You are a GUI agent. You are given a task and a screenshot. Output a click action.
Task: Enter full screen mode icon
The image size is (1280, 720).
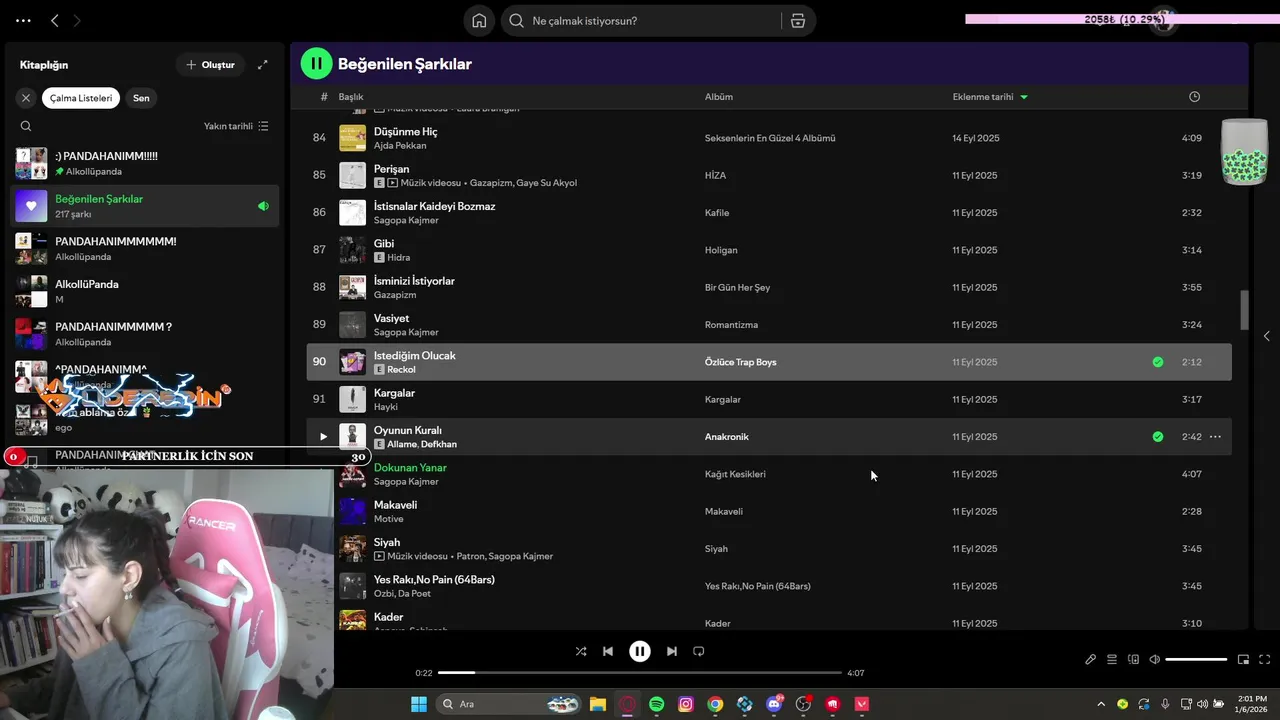(1265, 659)
